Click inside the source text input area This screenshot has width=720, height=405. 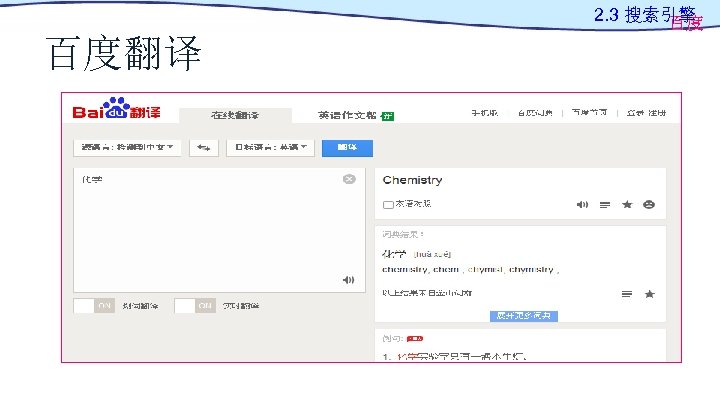[219, 230]
